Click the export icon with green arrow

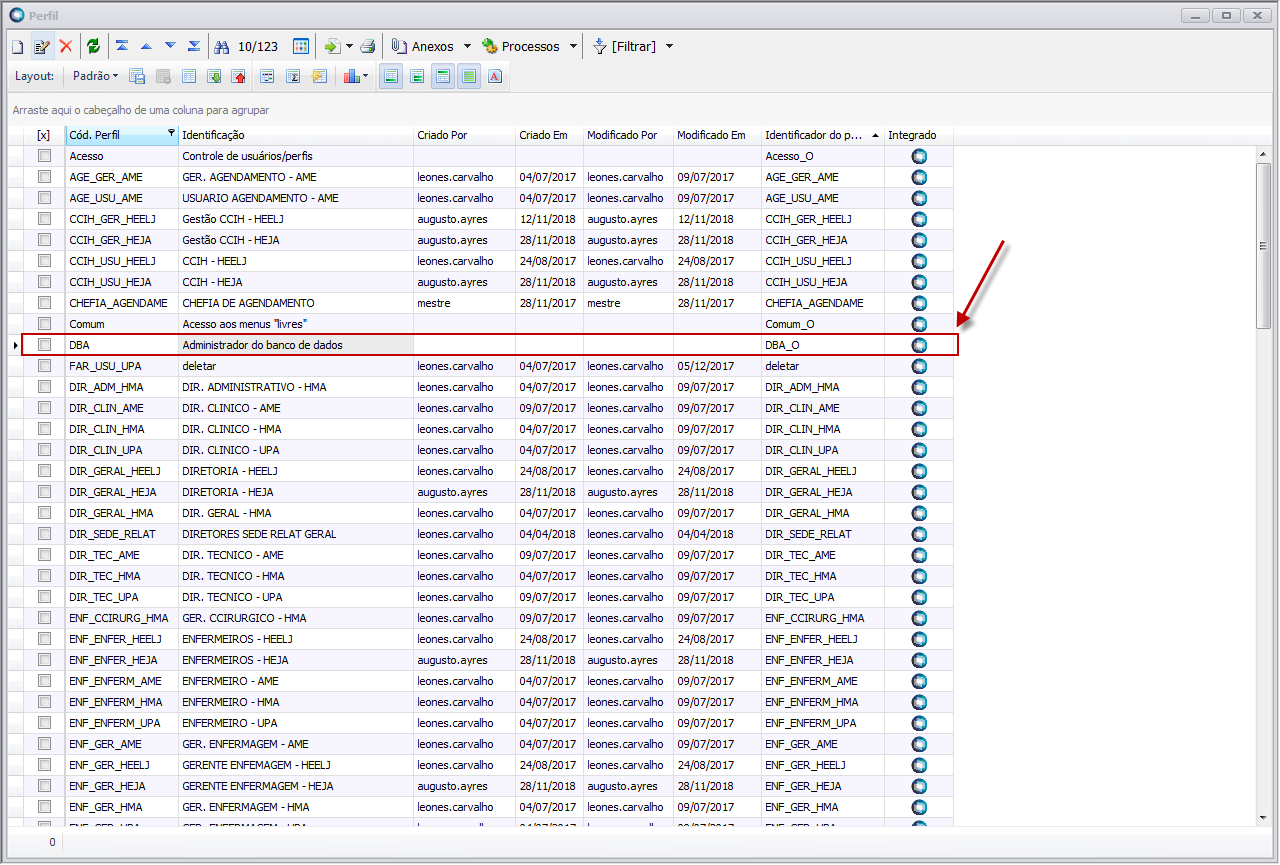click(332, 46)
